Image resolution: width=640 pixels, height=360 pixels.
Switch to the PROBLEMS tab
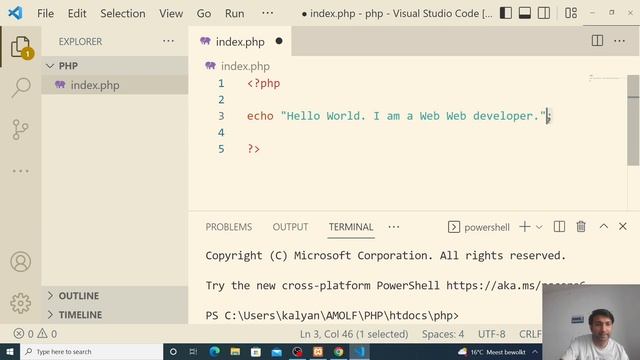pyautogui.click(x=229, y=227)
